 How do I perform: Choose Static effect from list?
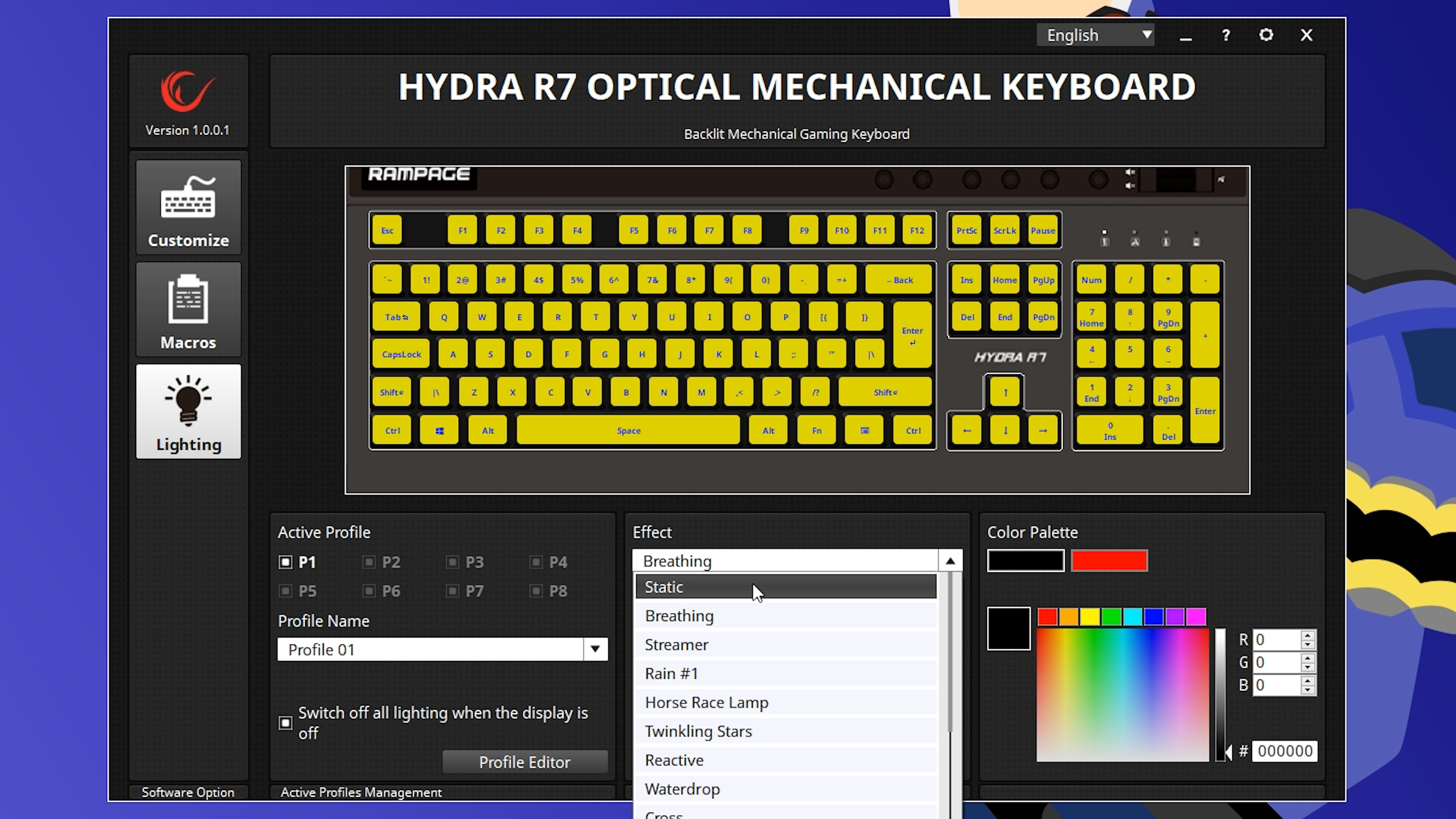tap(786, 587)
